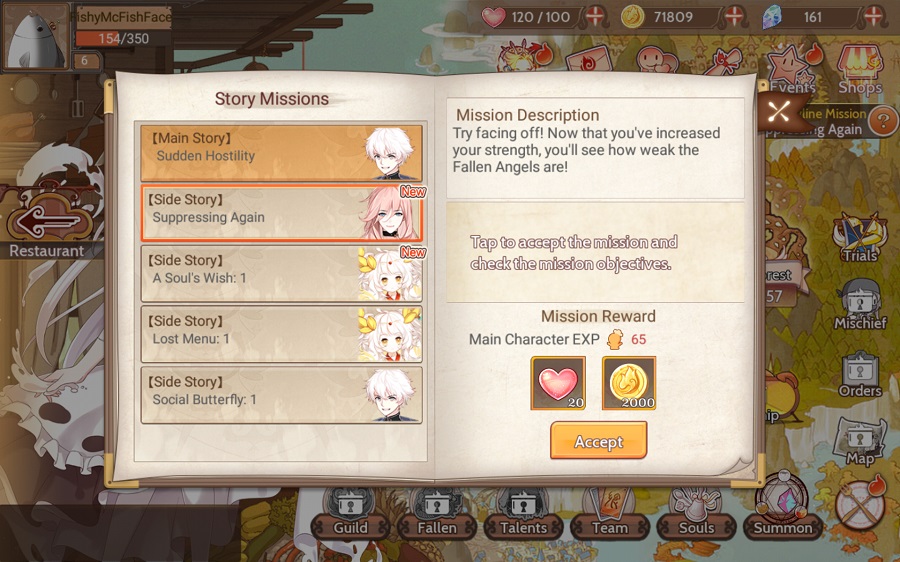Open the Shops icon
Viewport: 900px width, 562px height.
(x=859, y=70)
